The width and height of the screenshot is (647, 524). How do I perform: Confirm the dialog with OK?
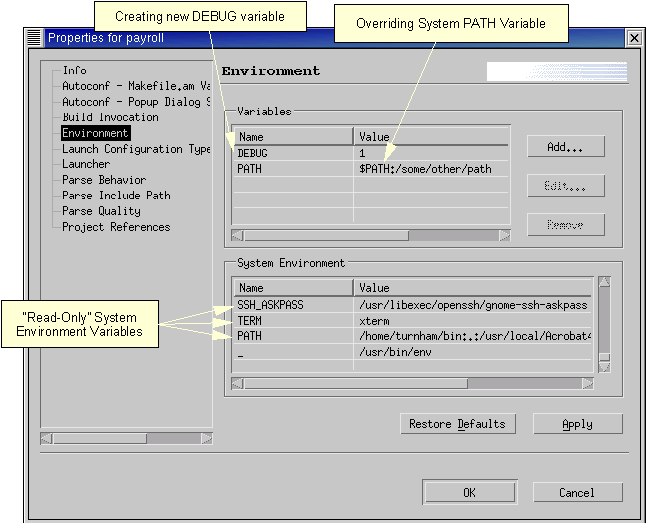469,492
